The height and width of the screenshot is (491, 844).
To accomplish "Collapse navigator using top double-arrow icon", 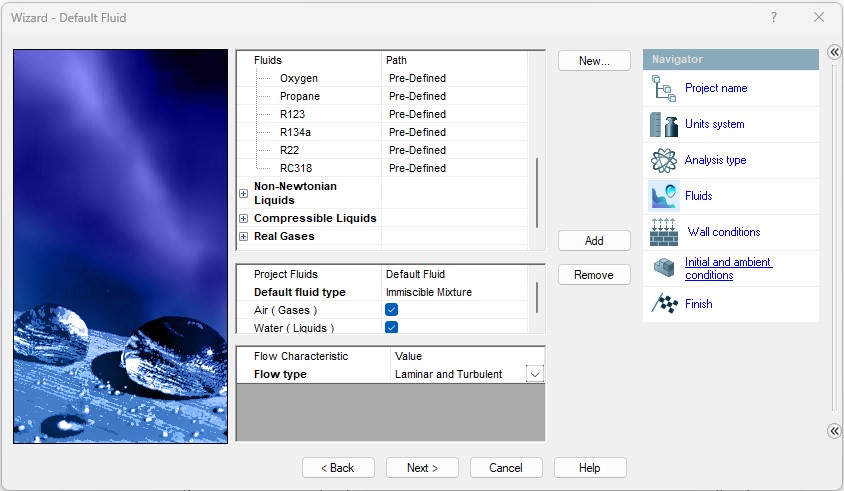I will (x=835, y=52).
